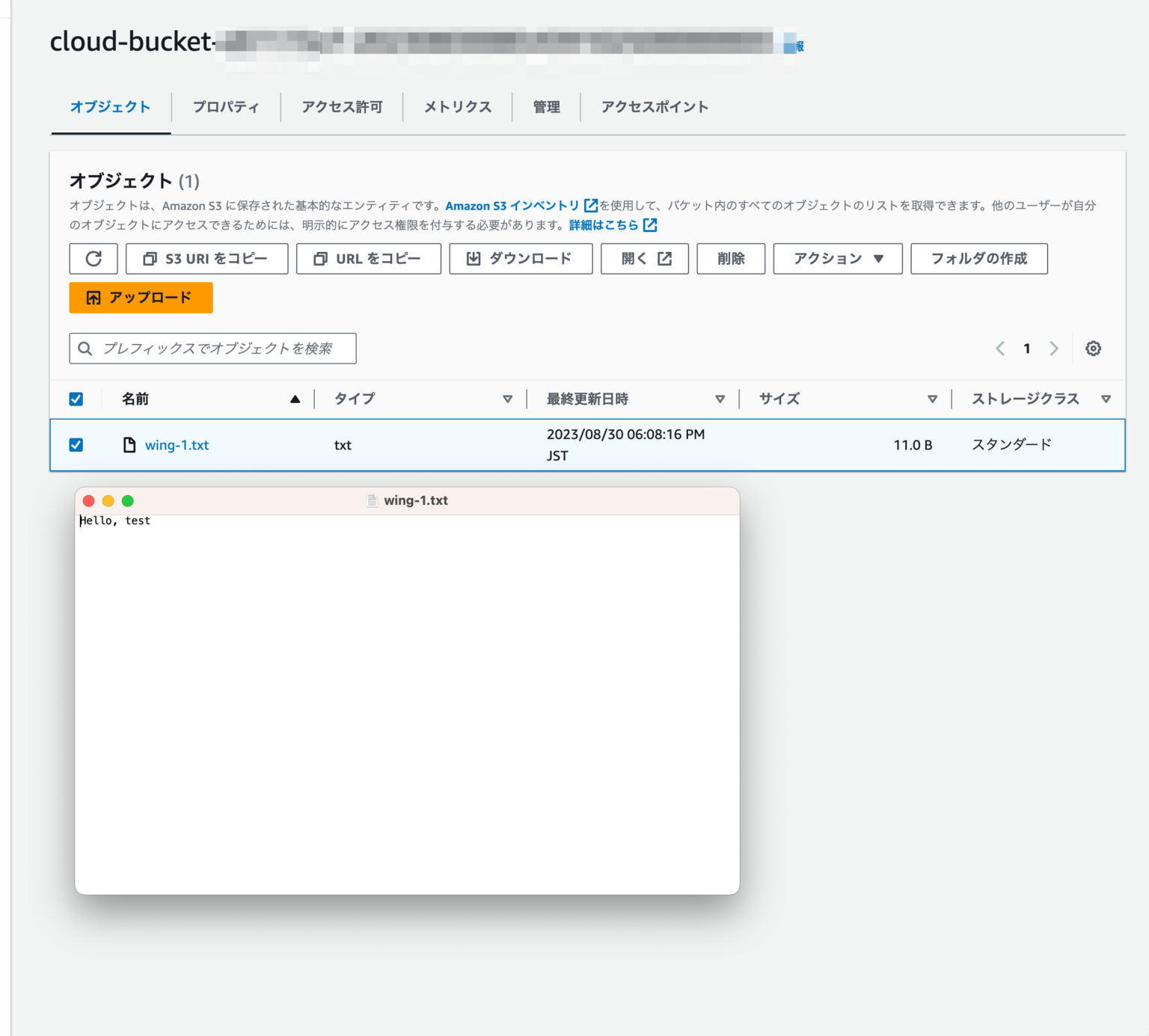Screen dimensions: 1149x1036
Task: Click the external link icon beside Amazon S3 インベントリ
Action: coord(590,205)
